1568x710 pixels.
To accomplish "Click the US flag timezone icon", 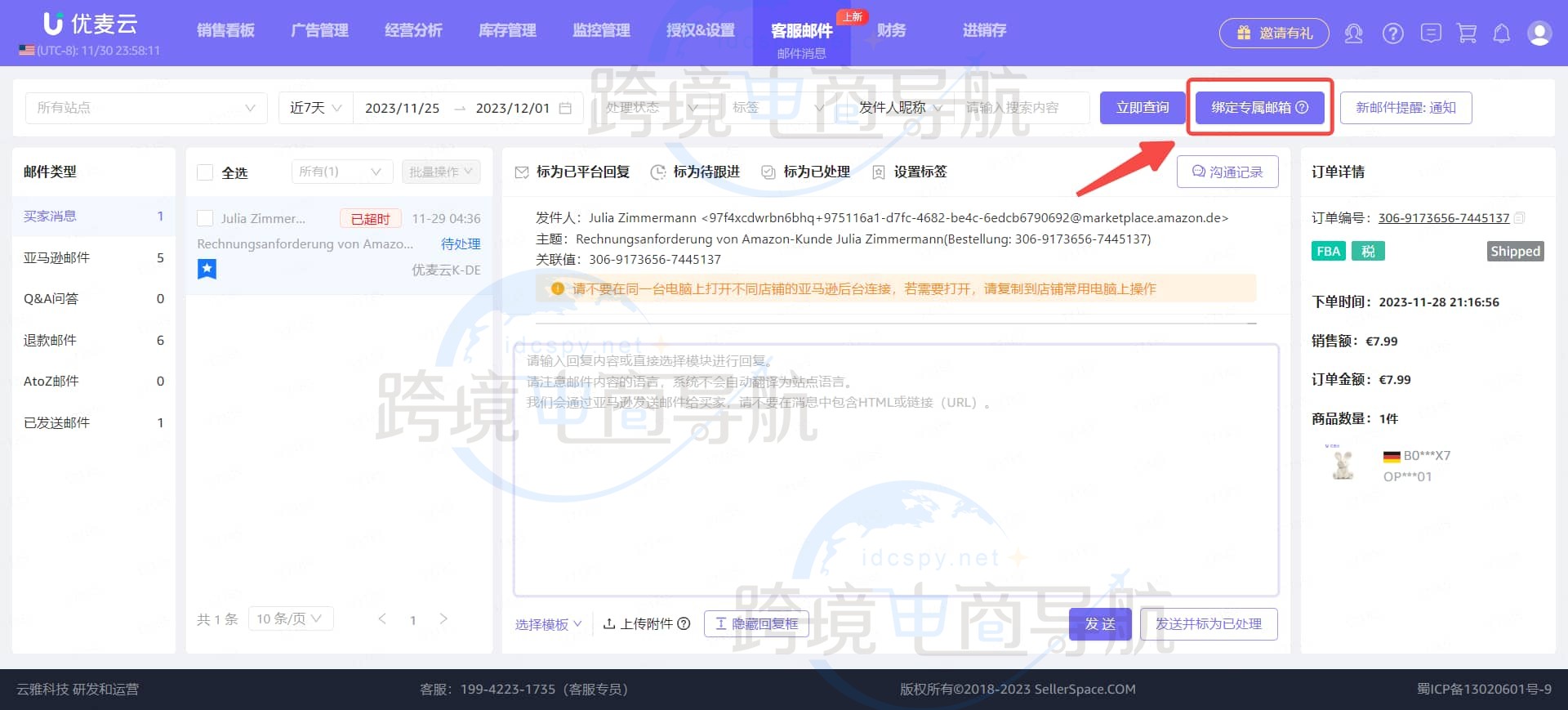I will [x=27, y=50].
